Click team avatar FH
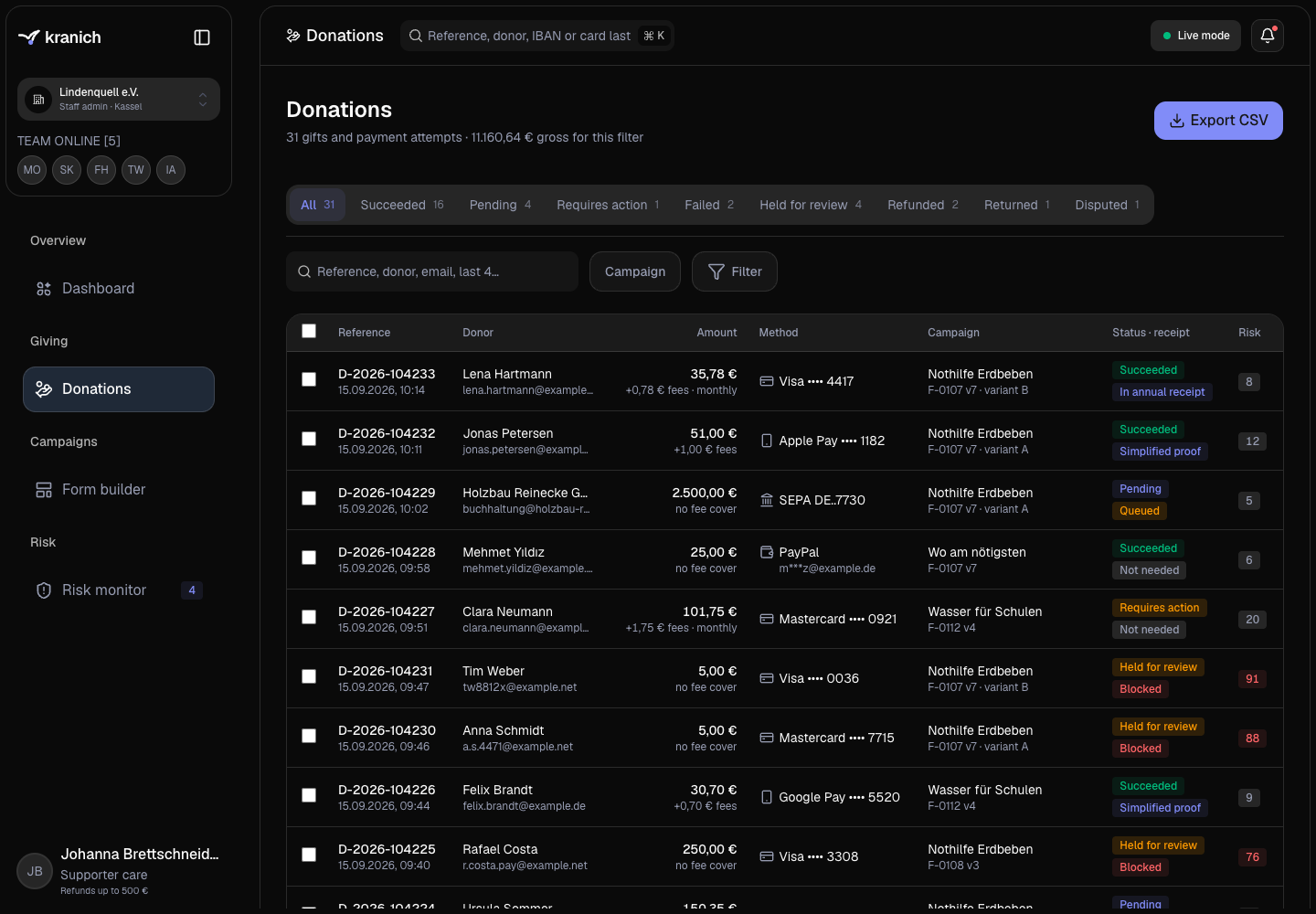Screen dimensions: 1316x914 click(x=101, y=170)
